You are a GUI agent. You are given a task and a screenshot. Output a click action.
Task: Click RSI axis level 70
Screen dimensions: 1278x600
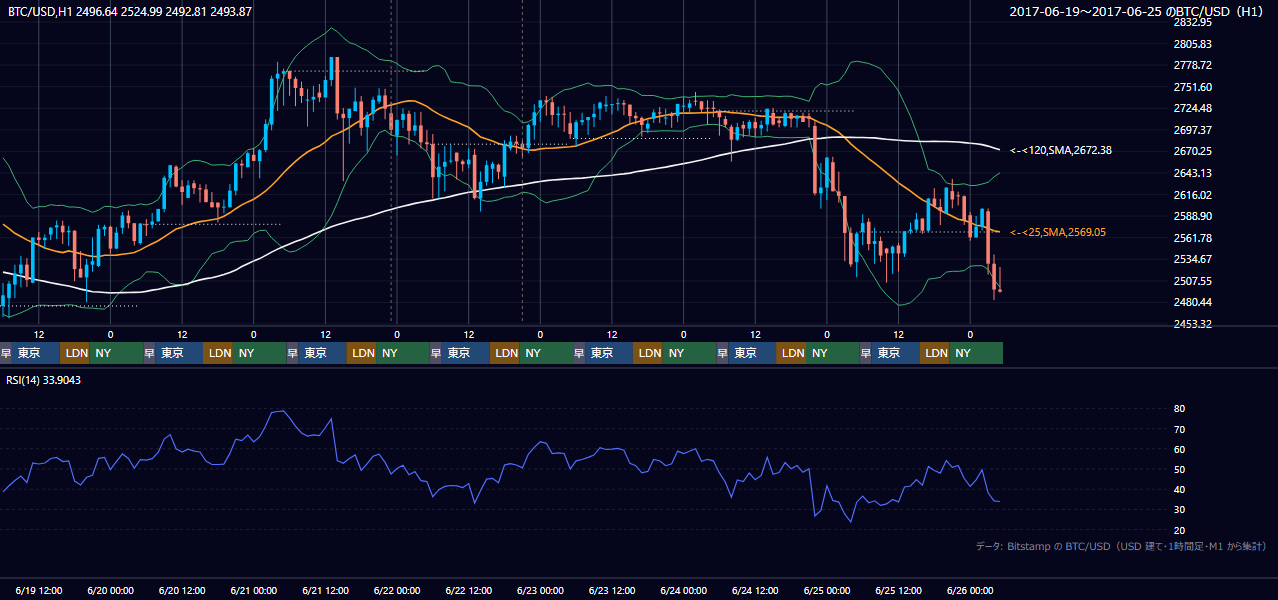pyautogui.click(x=1179, y=429)
